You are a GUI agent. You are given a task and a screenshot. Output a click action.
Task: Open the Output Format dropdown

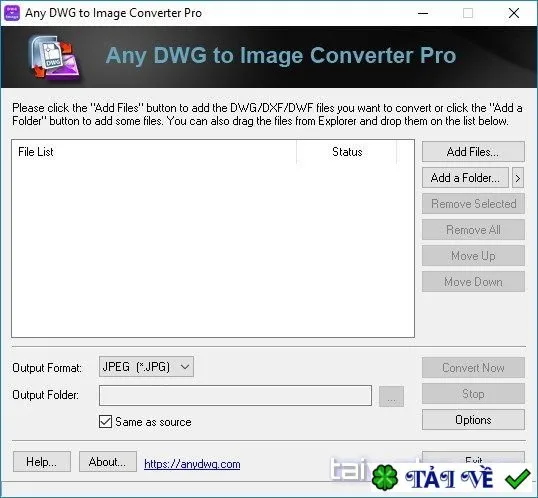[146, 367]
